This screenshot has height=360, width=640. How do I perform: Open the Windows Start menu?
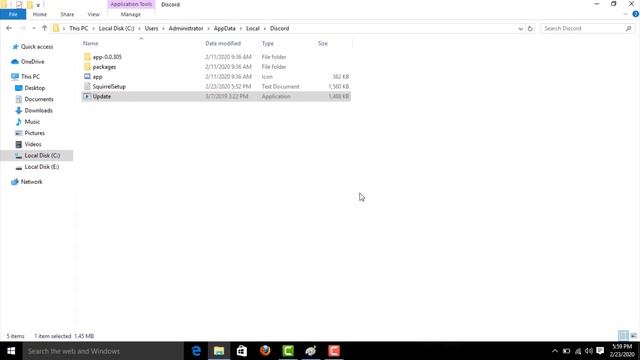[x=11, y=351]
